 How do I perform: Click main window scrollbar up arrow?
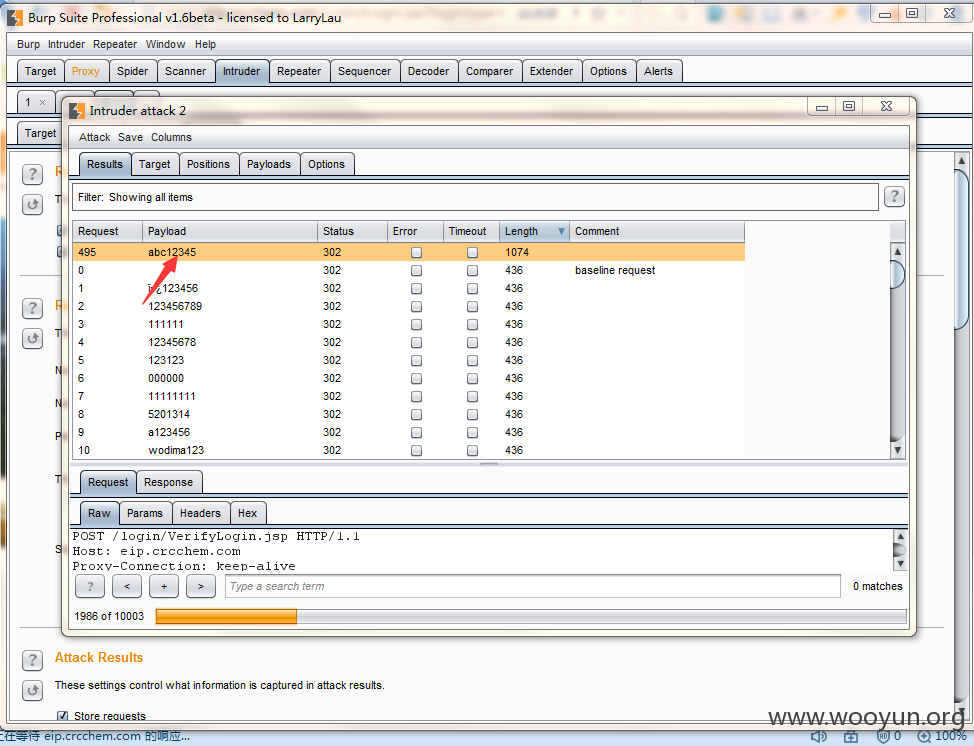[x=962, y=161]
